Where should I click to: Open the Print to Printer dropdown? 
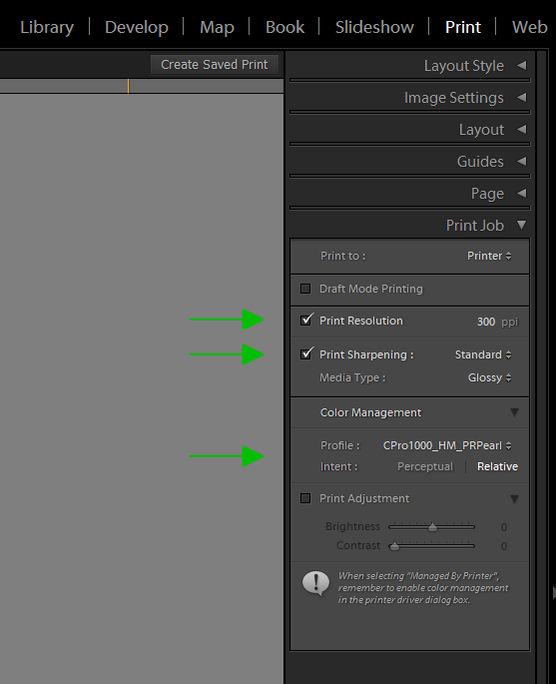point(489,256)
